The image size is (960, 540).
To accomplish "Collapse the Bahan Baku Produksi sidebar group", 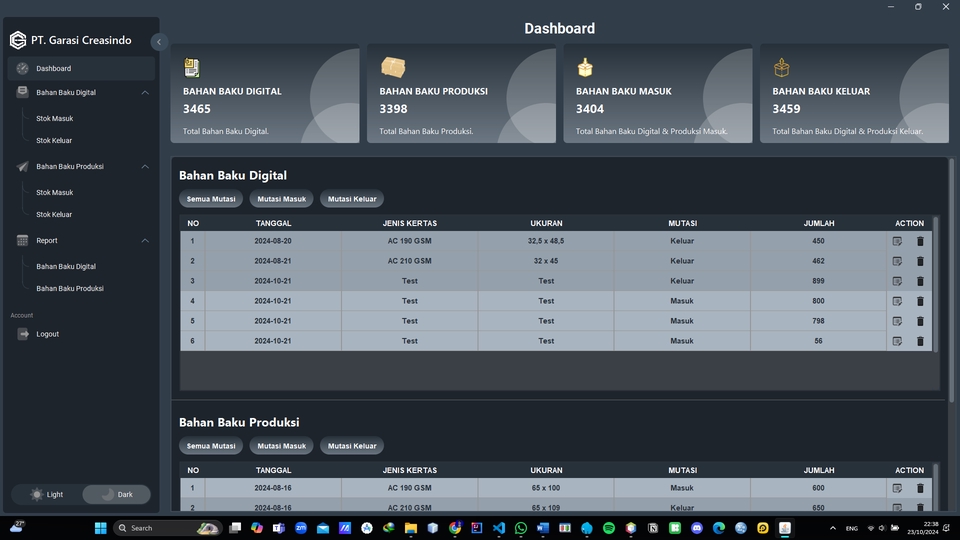I will 145,167.
